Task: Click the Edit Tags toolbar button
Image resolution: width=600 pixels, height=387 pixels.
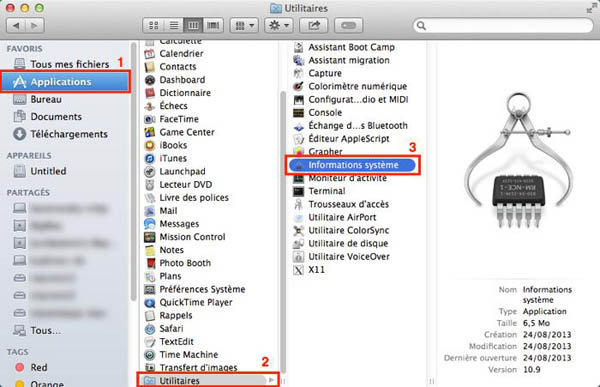Action: pyautogui.click(x=349, y=26)
